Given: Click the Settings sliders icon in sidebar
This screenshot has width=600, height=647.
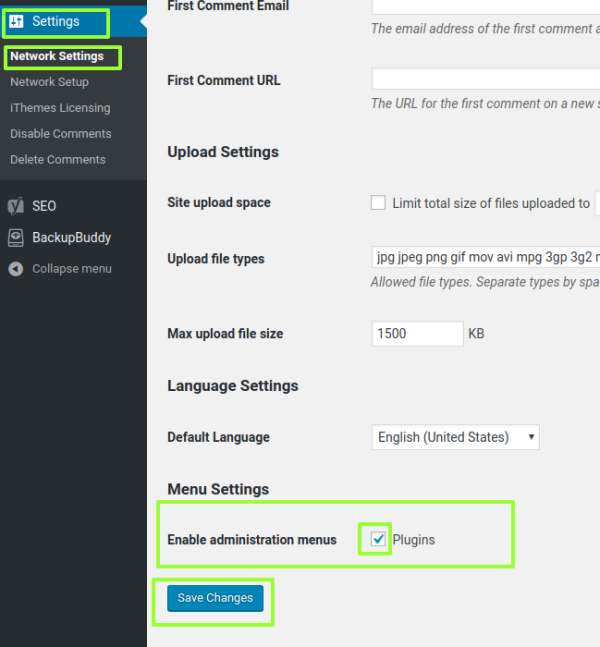Looking at the screenshot, I should coord(16,21).
